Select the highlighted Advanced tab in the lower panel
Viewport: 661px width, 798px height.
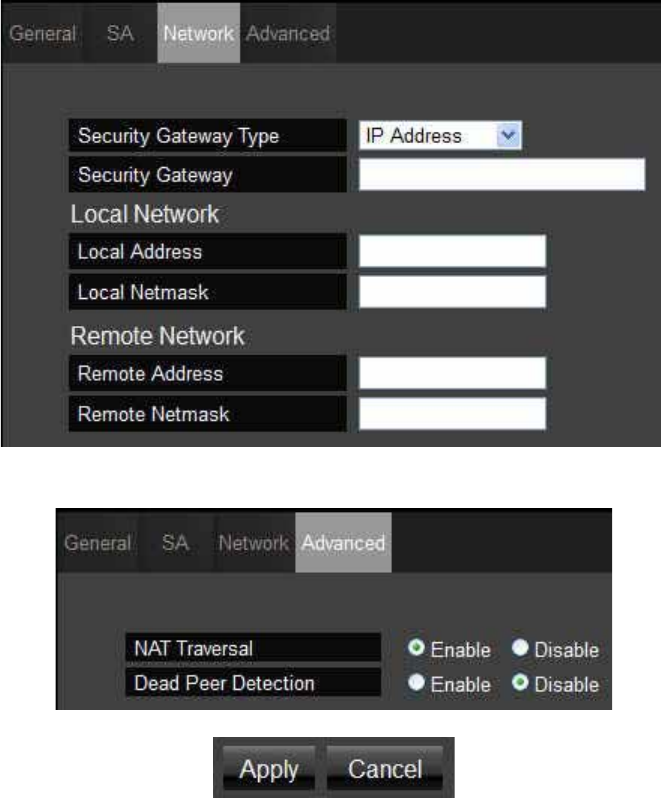pos(343,543)
